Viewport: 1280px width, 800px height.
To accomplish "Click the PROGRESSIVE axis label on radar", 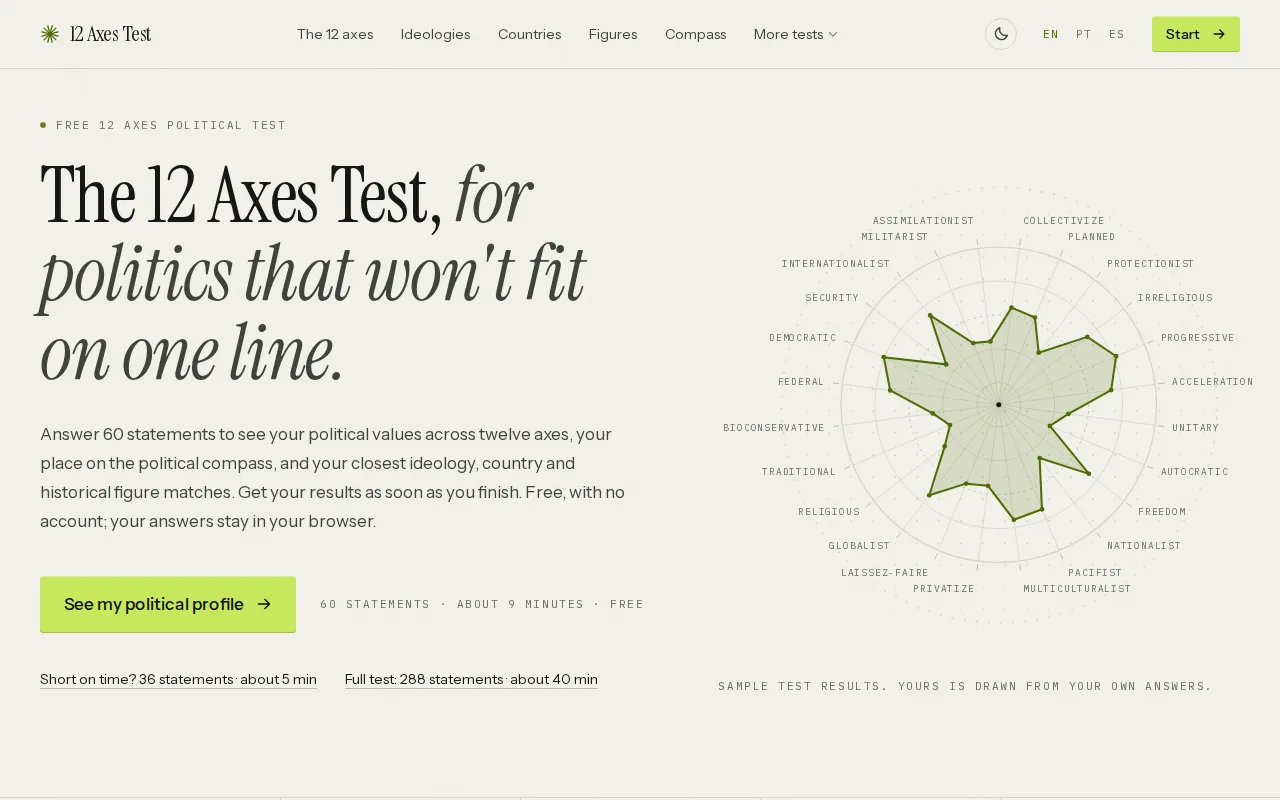I will pos(1198,338).
